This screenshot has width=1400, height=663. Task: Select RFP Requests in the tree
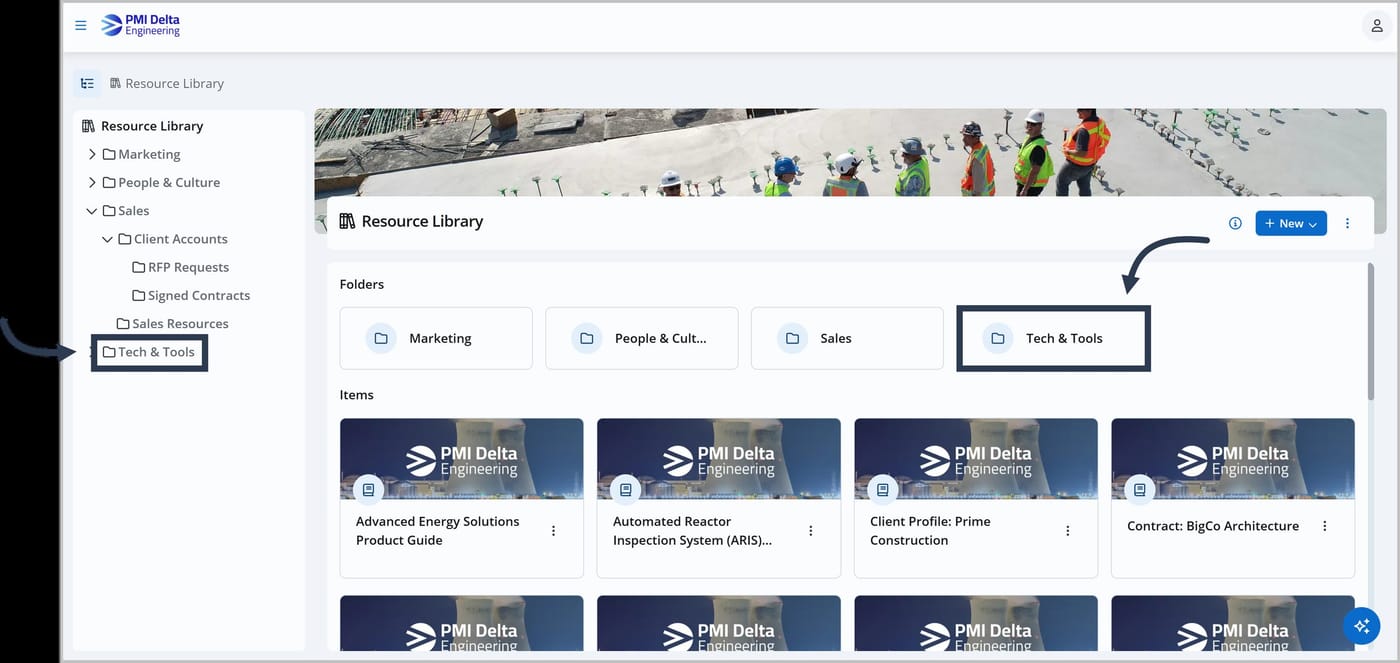click(x=181, y=267)
